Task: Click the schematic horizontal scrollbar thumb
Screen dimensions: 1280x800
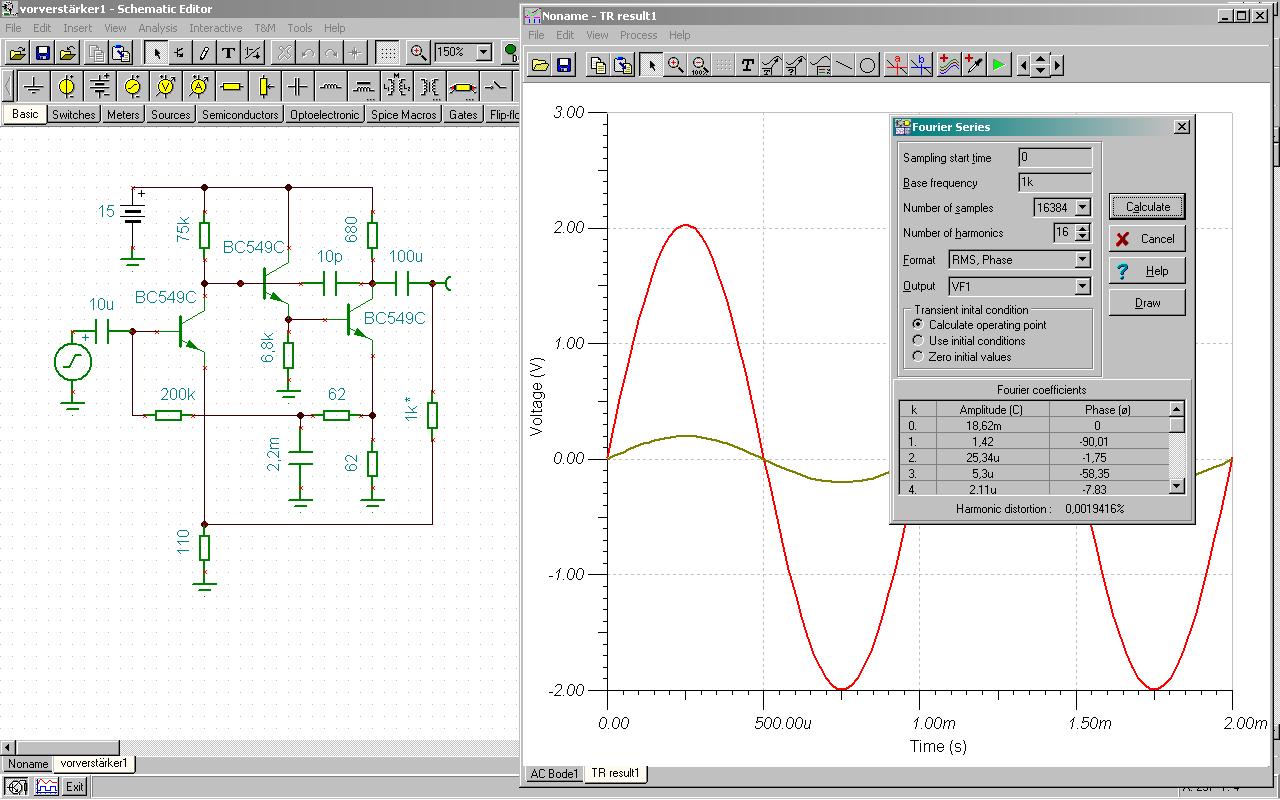Action: [x=67, y=748]
